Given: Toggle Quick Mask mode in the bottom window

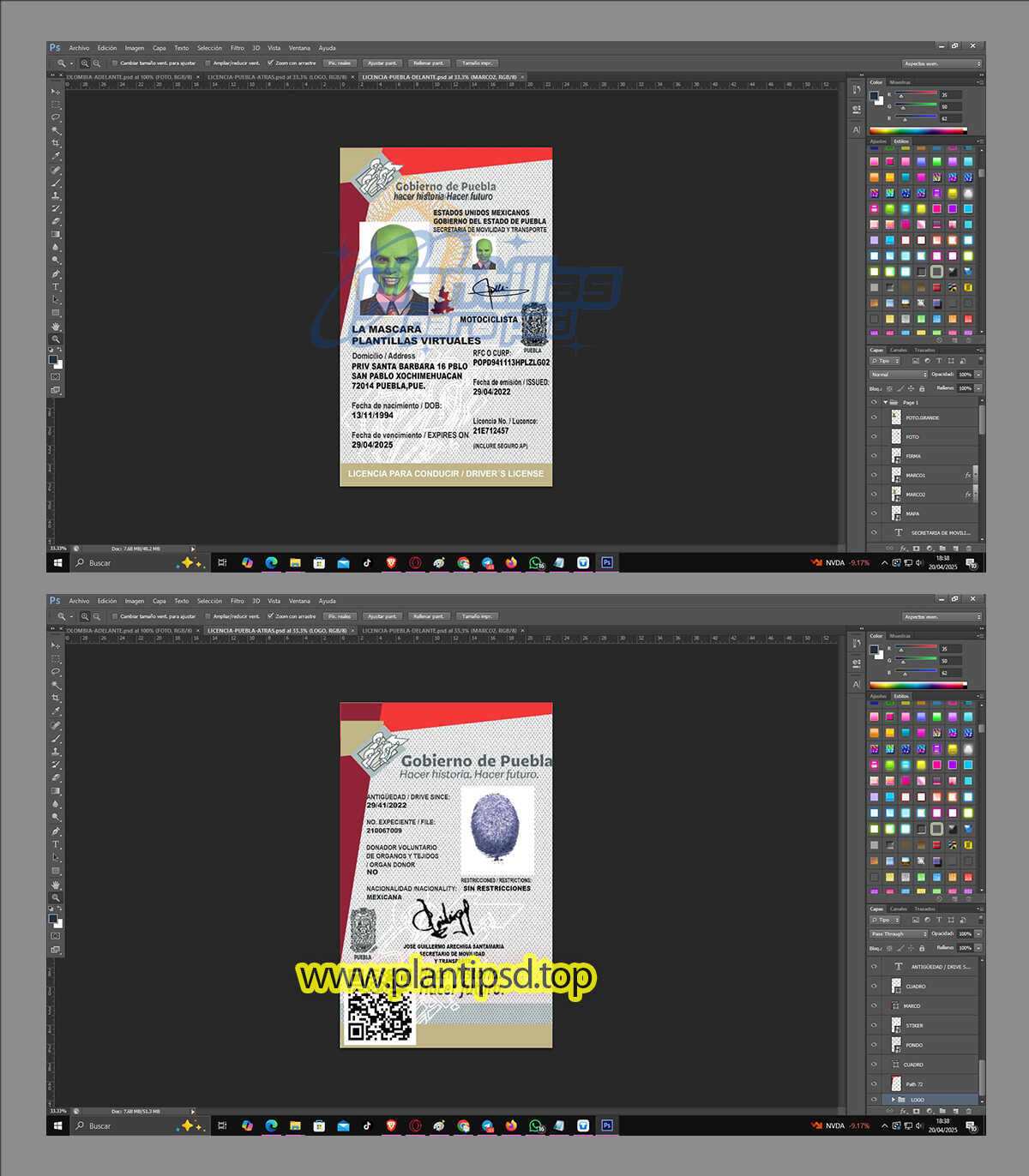Looking at the screenshot, I should tap(56, 936).
